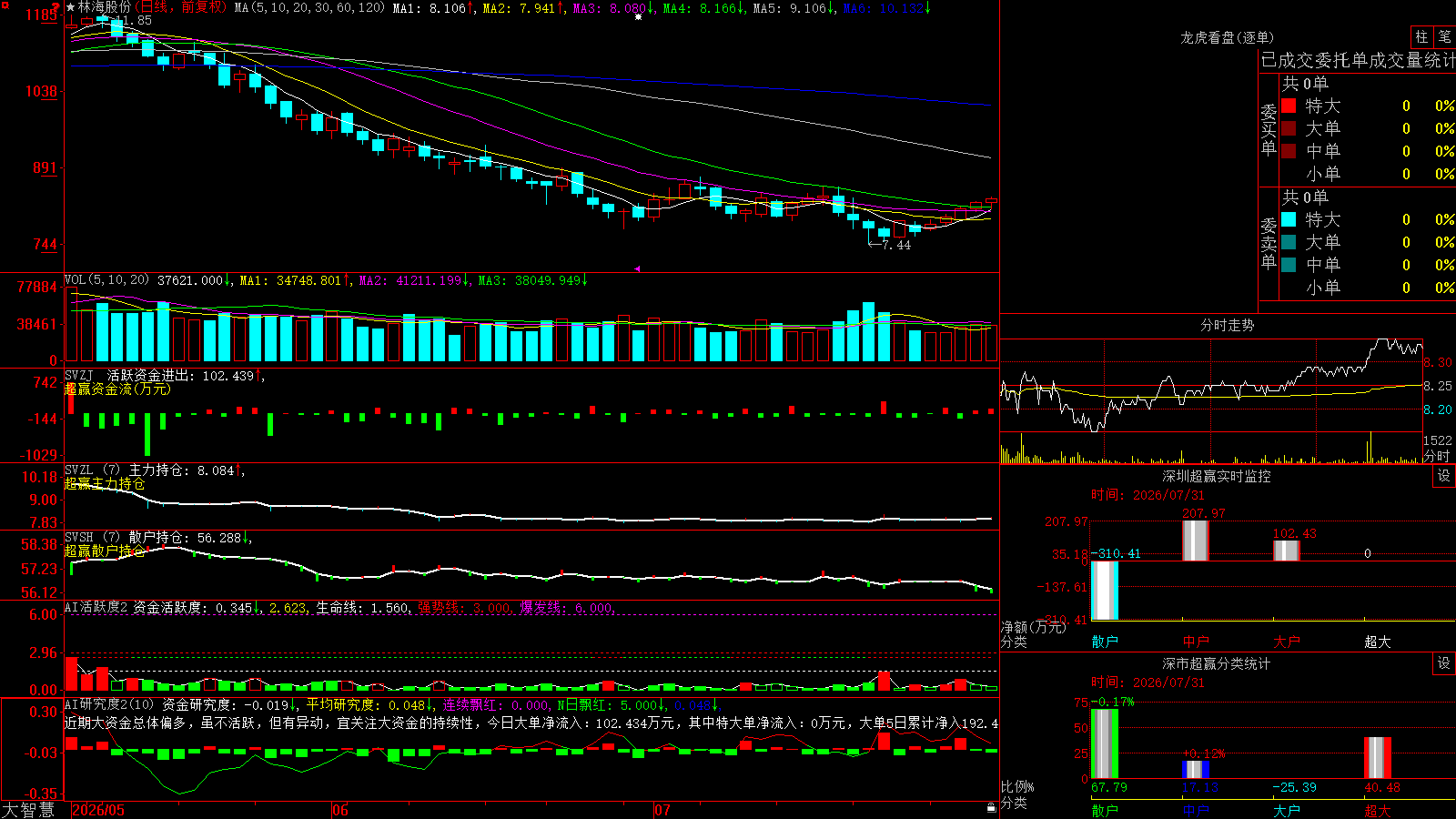The width and height of the screenshot is (1456, 819).
Task: Click the lock icon at chart bottom edge
Action: (991, 807)
